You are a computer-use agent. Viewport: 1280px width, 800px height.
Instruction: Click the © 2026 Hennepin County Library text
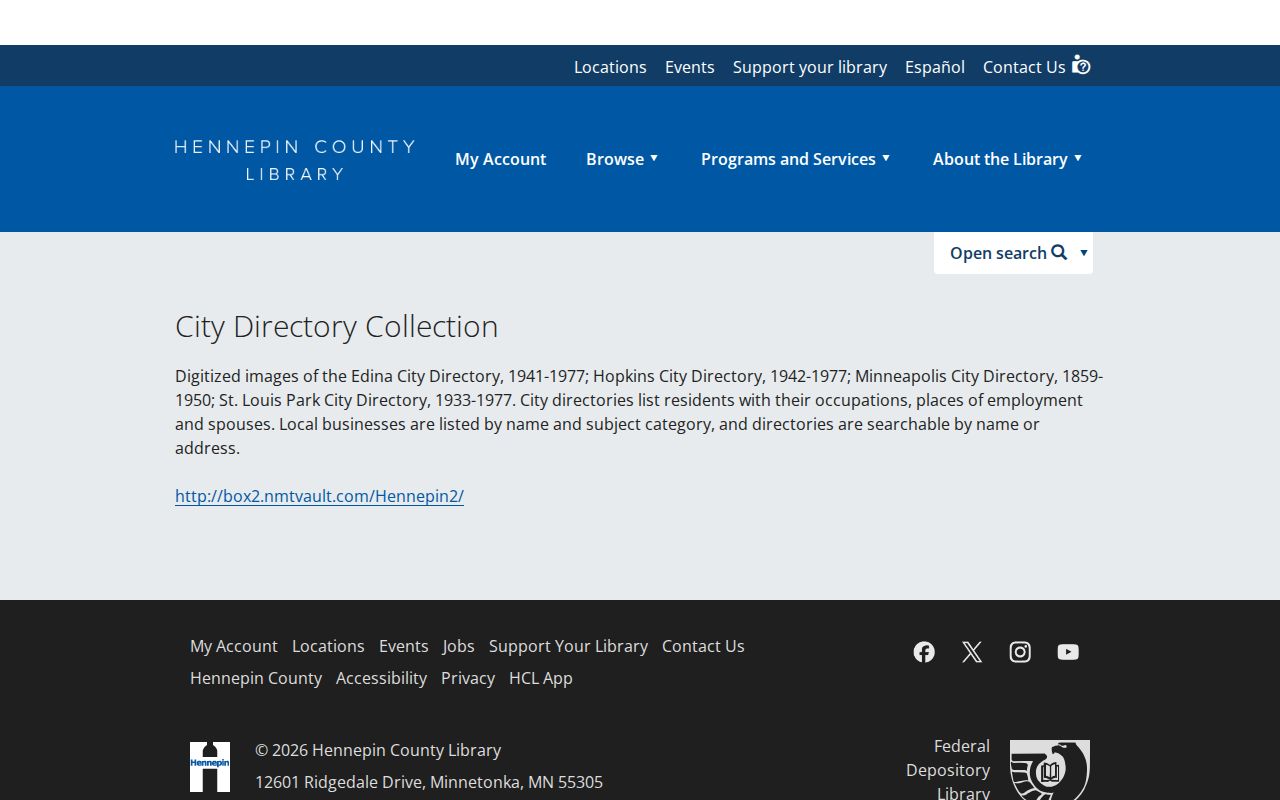click(x=378, y=750)
